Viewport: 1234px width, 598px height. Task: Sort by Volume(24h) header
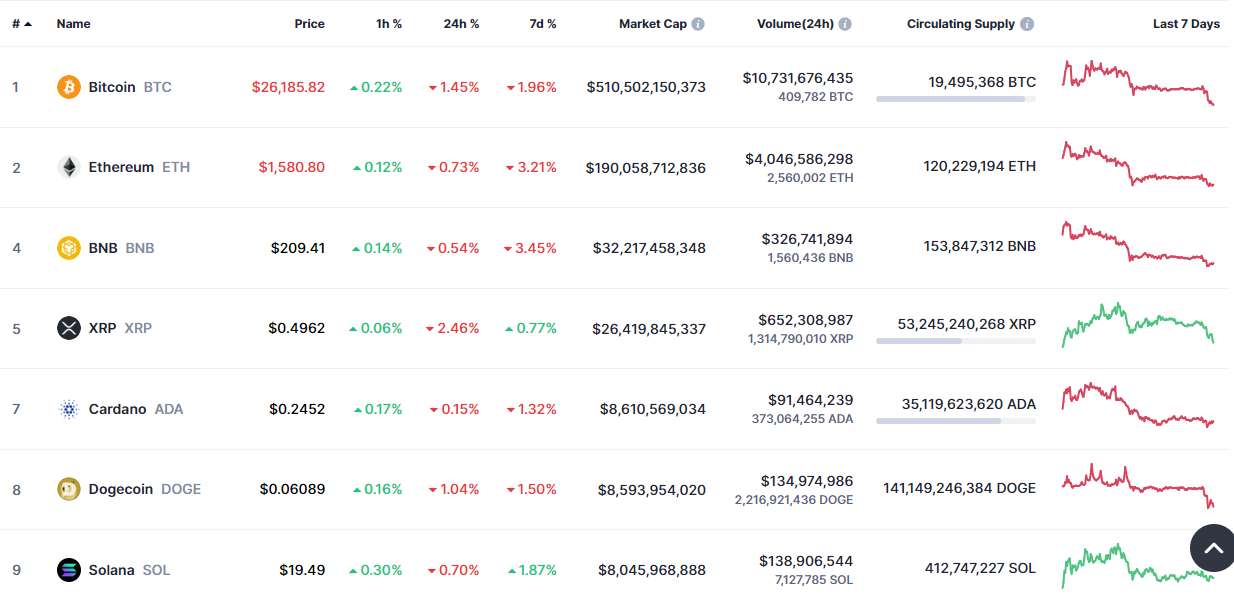point(795,24)
